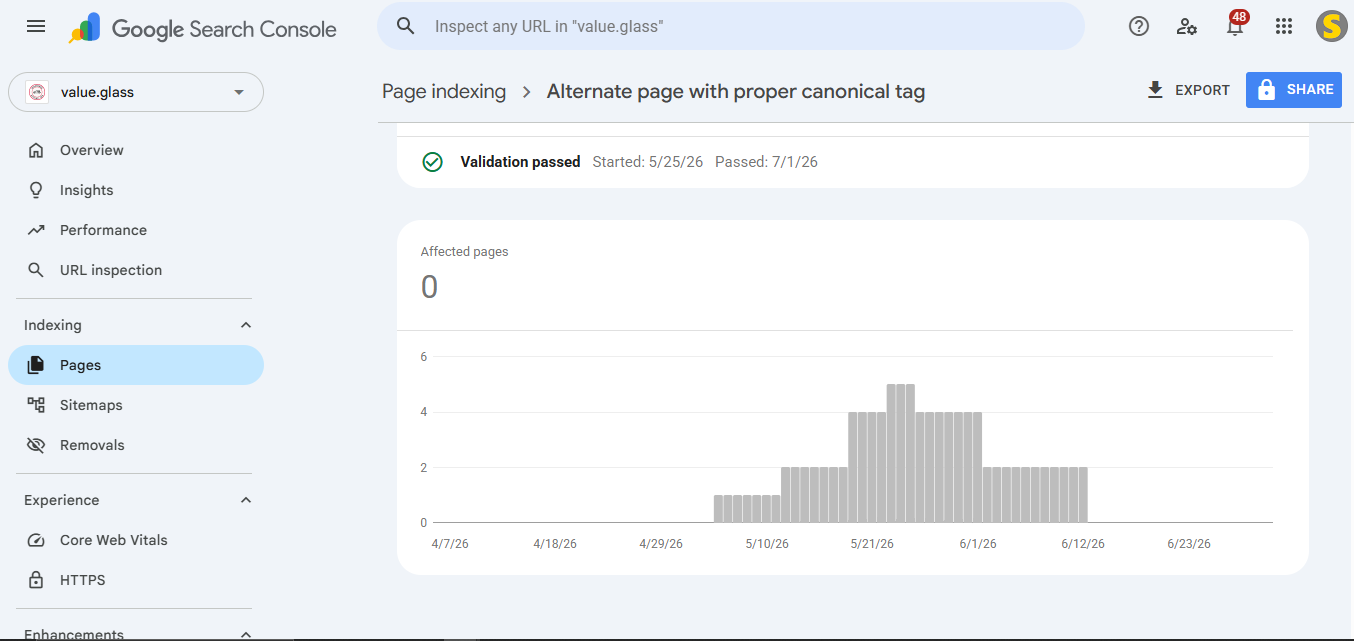Click inside the Inspect any URL field
The image size is (1354, 641).
coord(750,26)
